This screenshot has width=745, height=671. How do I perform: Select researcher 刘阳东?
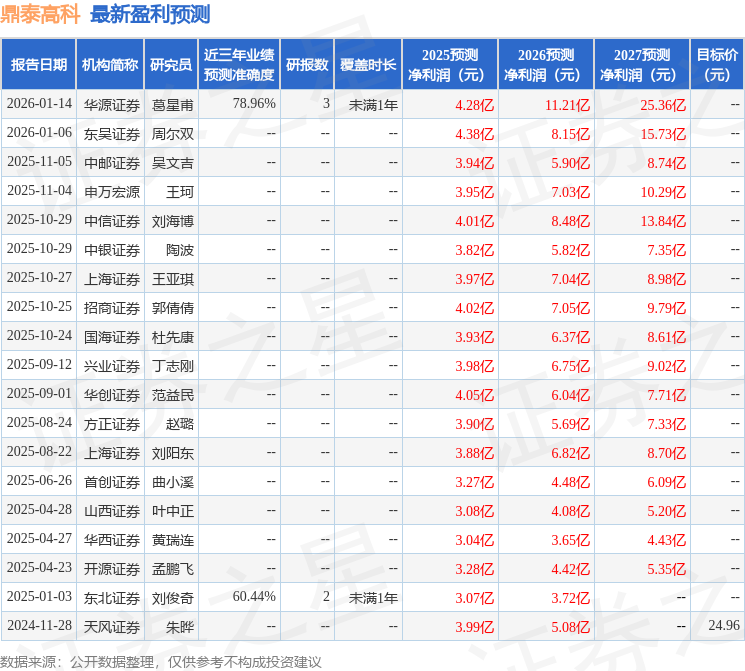tap(172, 453)
